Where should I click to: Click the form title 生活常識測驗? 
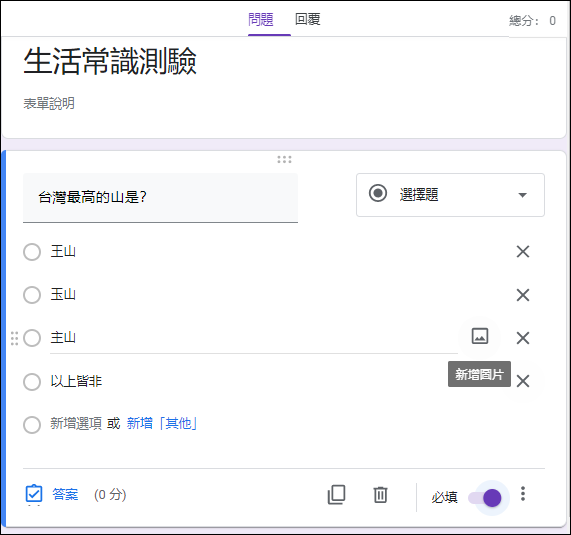(110, 61)
